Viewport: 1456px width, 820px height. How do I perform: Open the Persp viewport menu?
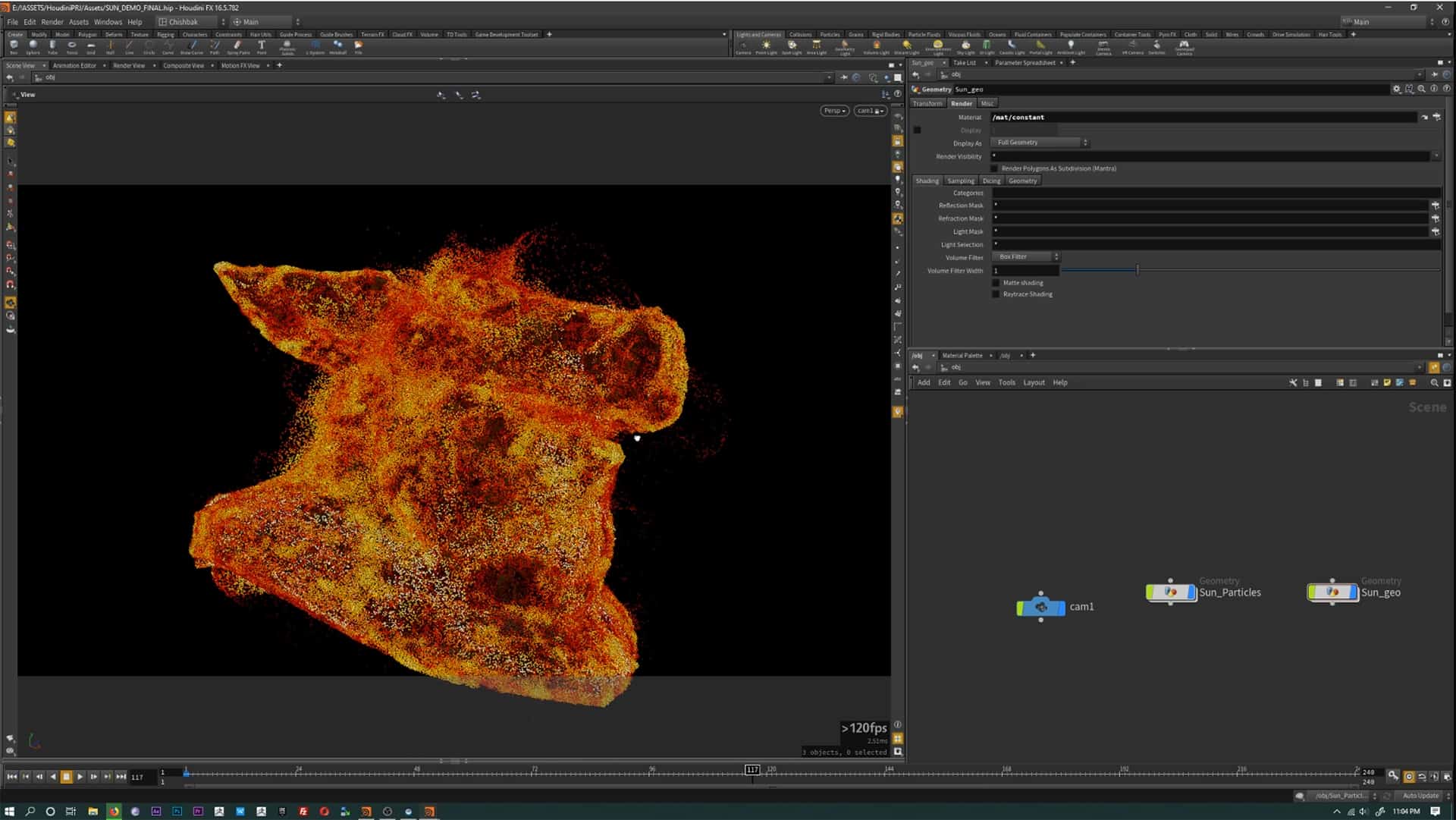click(x=834, y=111)
